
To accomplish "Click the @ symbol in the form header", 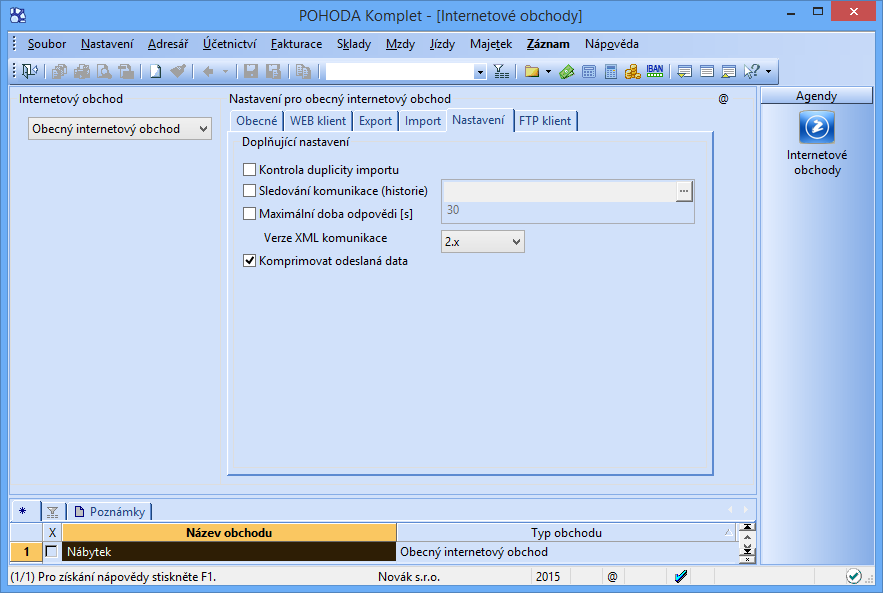I will tap(724, 99).
